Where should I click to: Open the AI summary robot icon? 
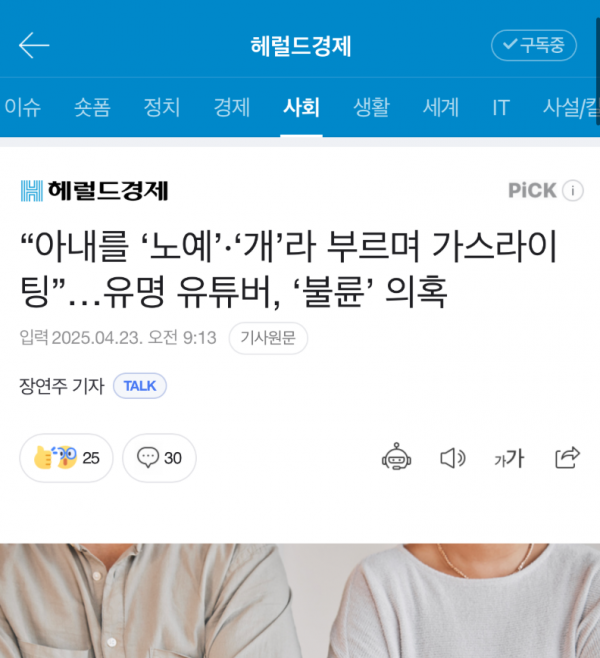tap(396, 457)
